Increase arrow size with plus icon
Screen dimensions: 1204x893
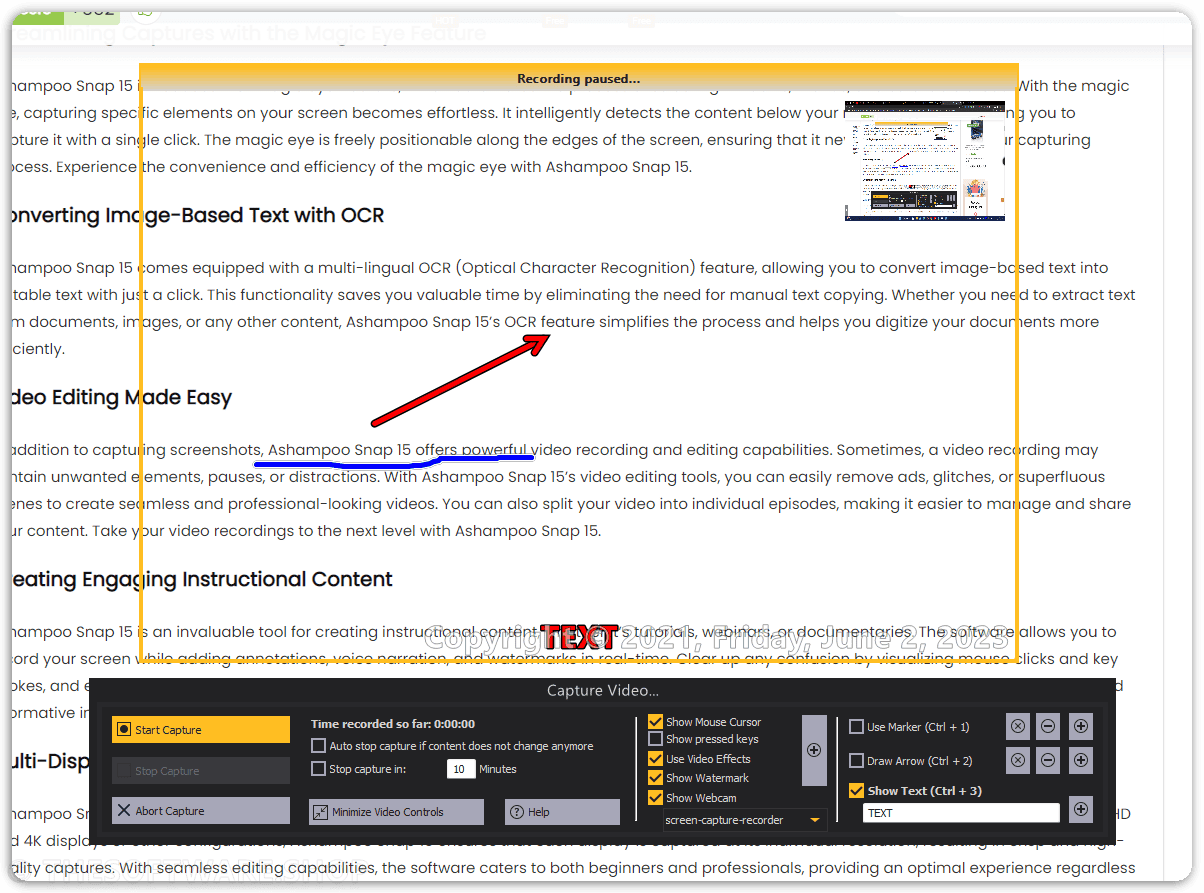tap(1081, 760)
